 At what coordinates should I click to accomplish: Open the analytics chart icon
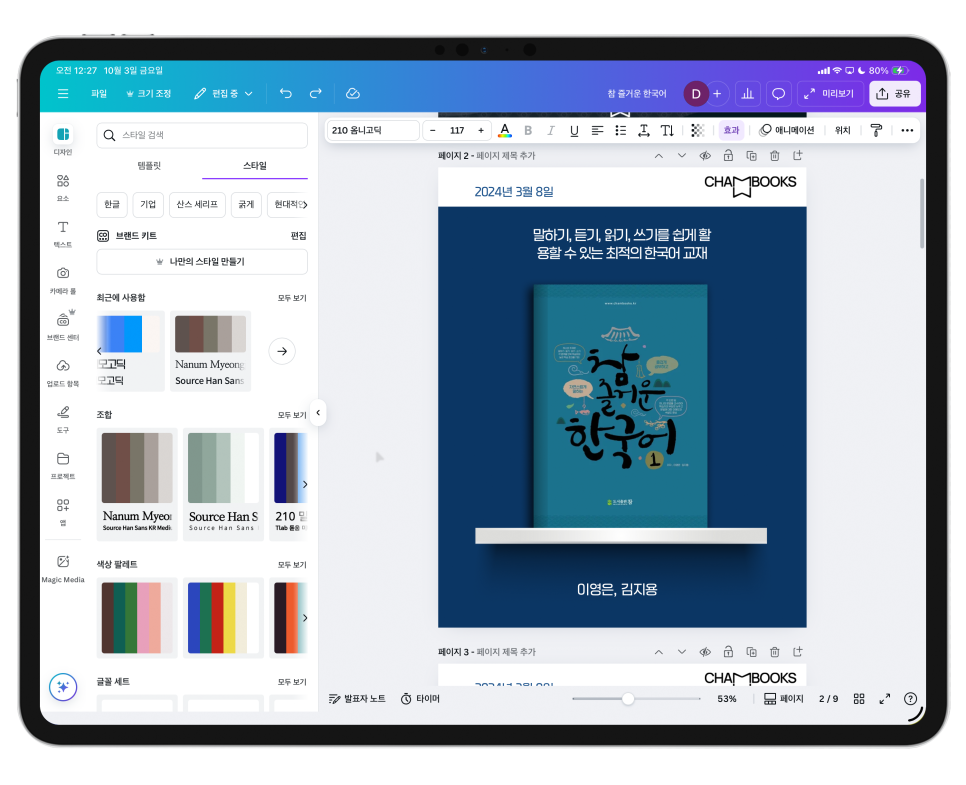pos(747,94)
